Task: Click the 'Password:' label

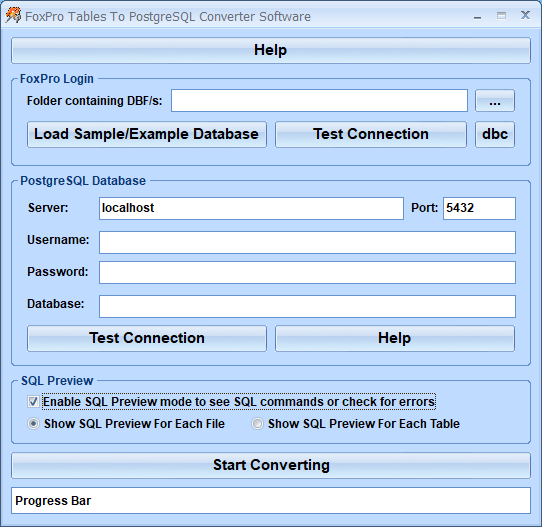Action: [x=58, y=272]
